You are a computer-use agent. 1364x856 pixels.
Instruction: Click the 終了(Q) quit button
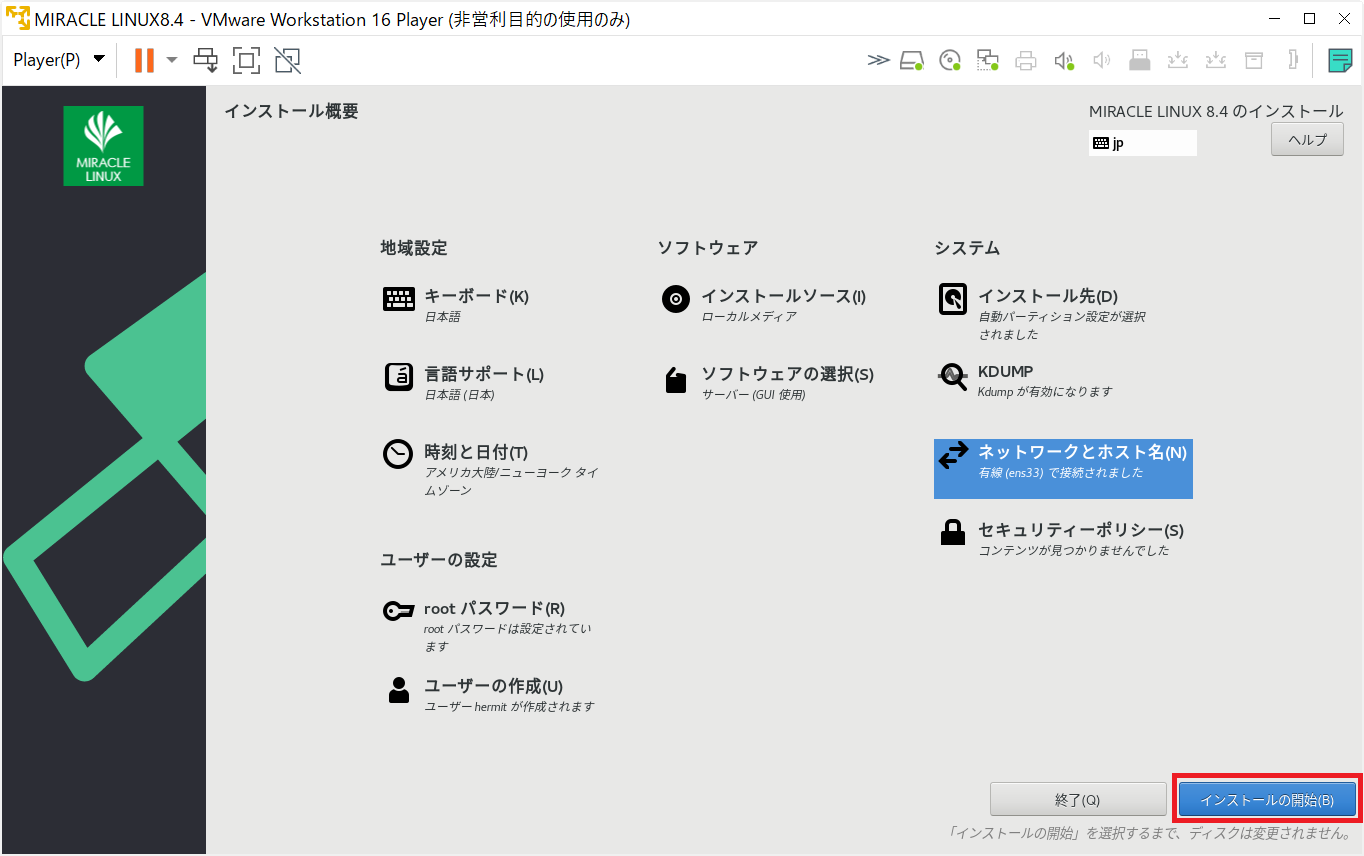[1078, 800]
